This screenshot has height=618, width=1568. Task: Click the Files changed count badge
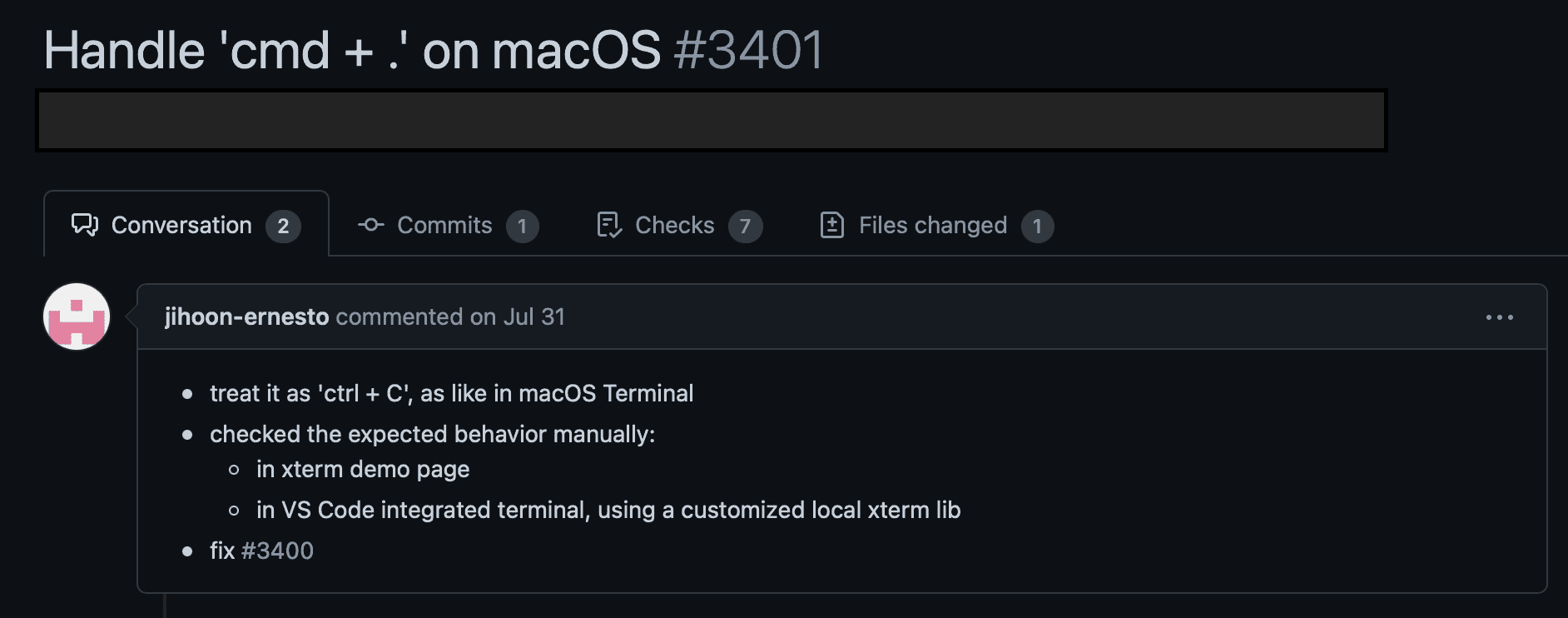tap(1037, 226)
